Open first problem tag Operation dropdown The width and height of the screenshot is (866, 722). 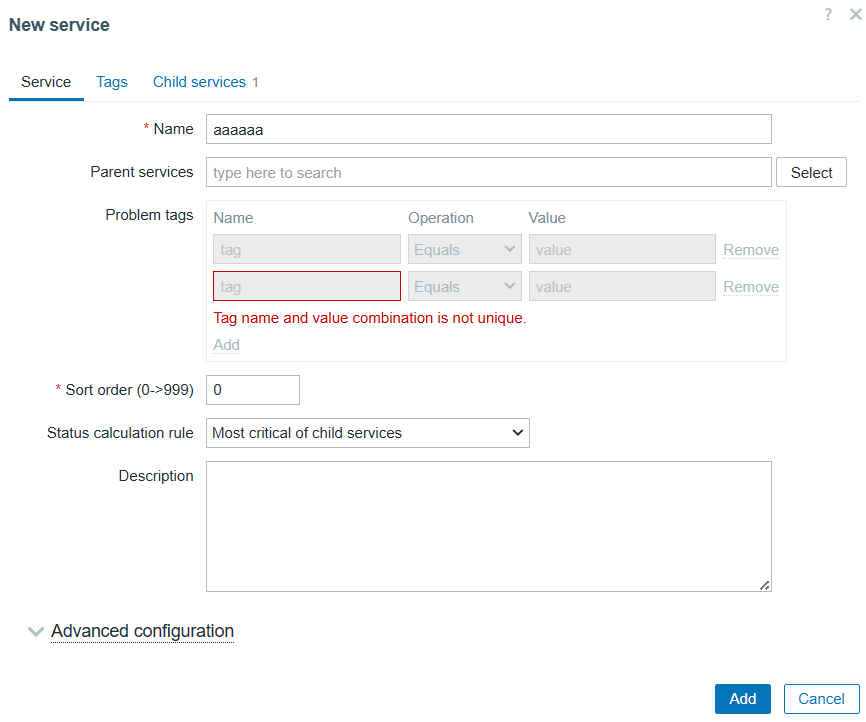click(464, 249)
